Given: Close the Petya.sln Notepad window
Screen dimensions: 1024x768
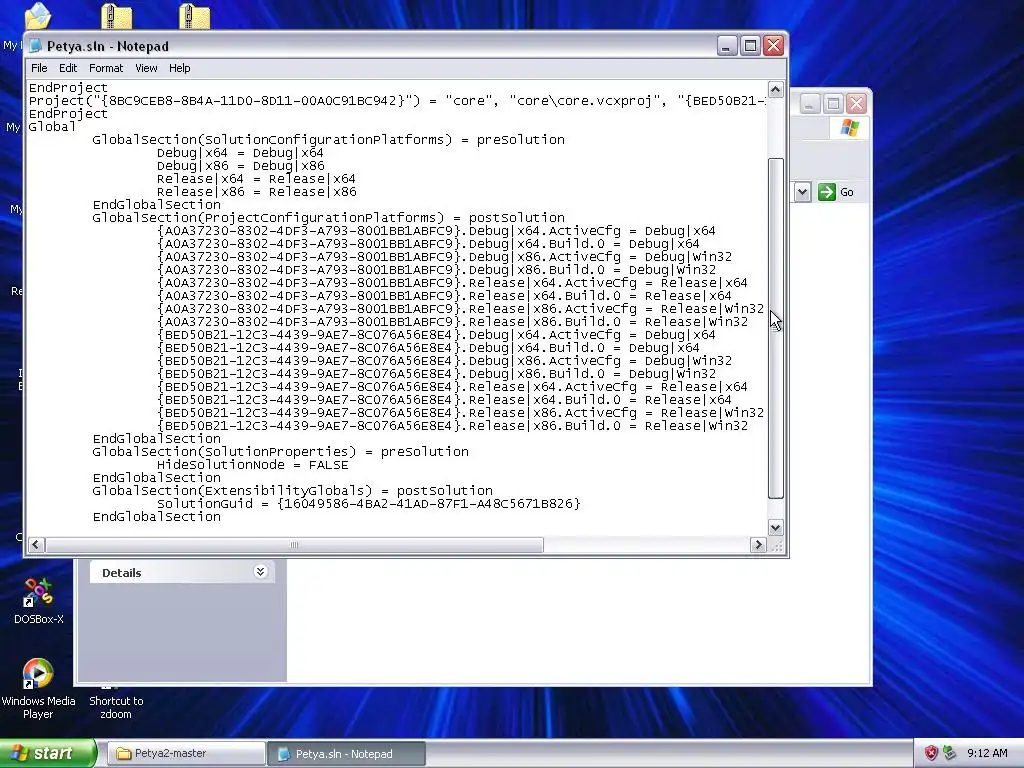Looking at the screenshot, I should 774,46.
